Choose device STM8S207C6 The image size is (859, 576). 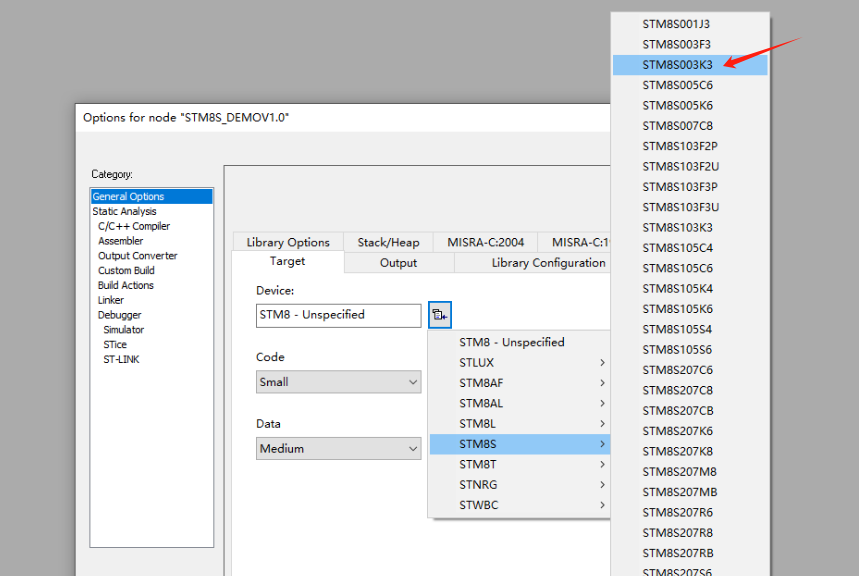pos(690,370)
